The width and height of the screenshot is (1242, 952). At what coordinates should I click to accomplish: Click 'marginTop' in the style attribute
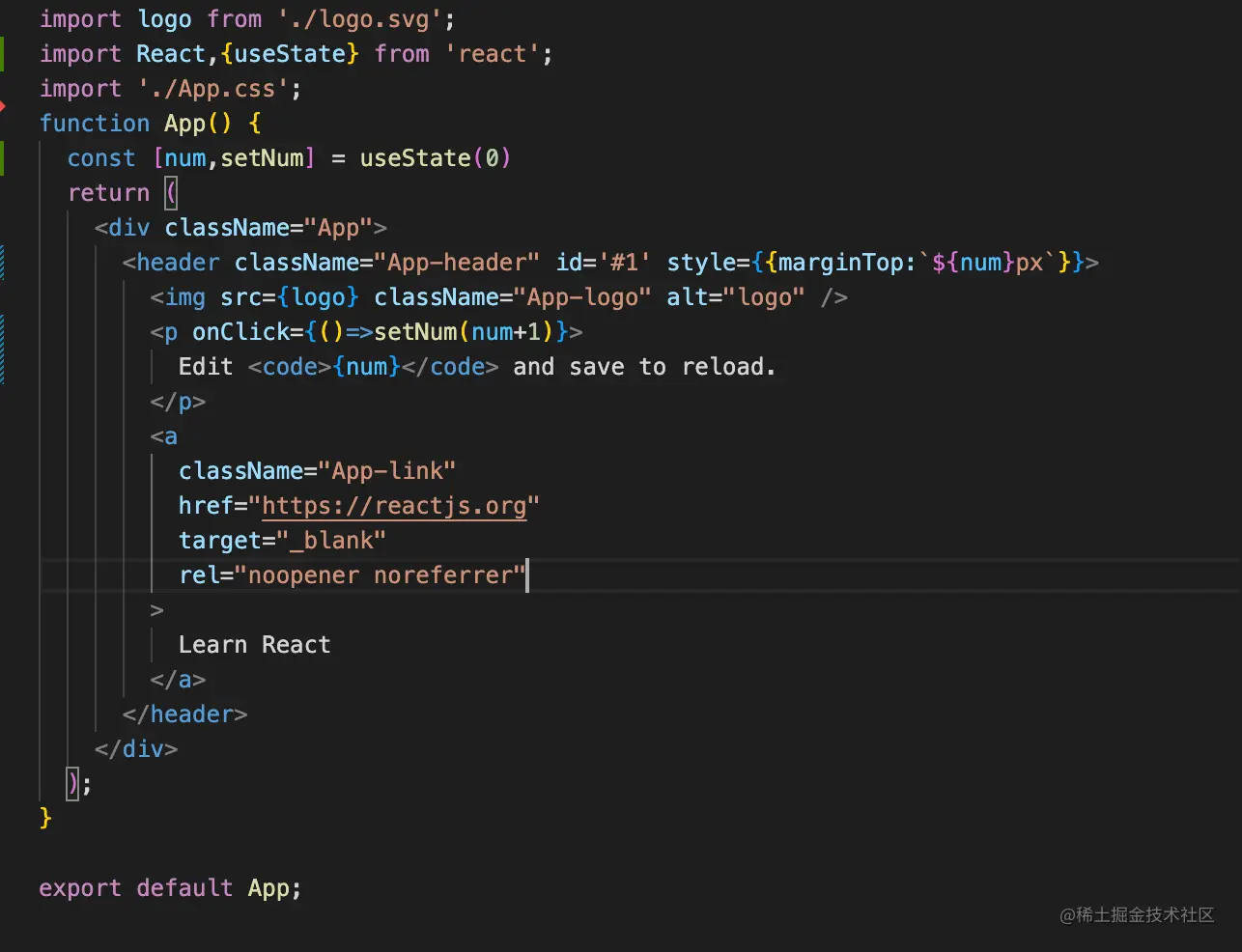(840, 263)
